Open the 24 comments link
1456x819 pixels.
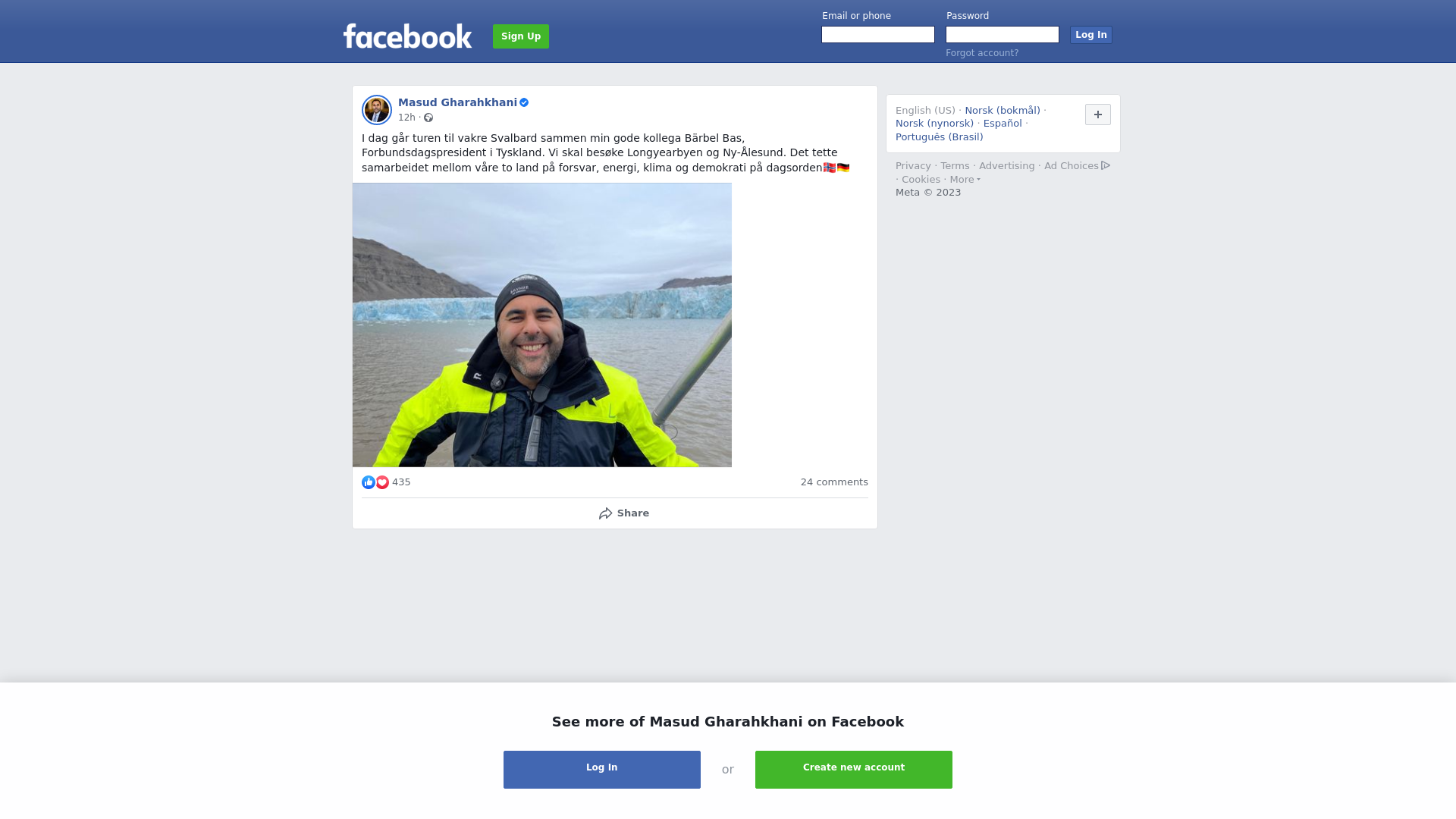point(834,482)
